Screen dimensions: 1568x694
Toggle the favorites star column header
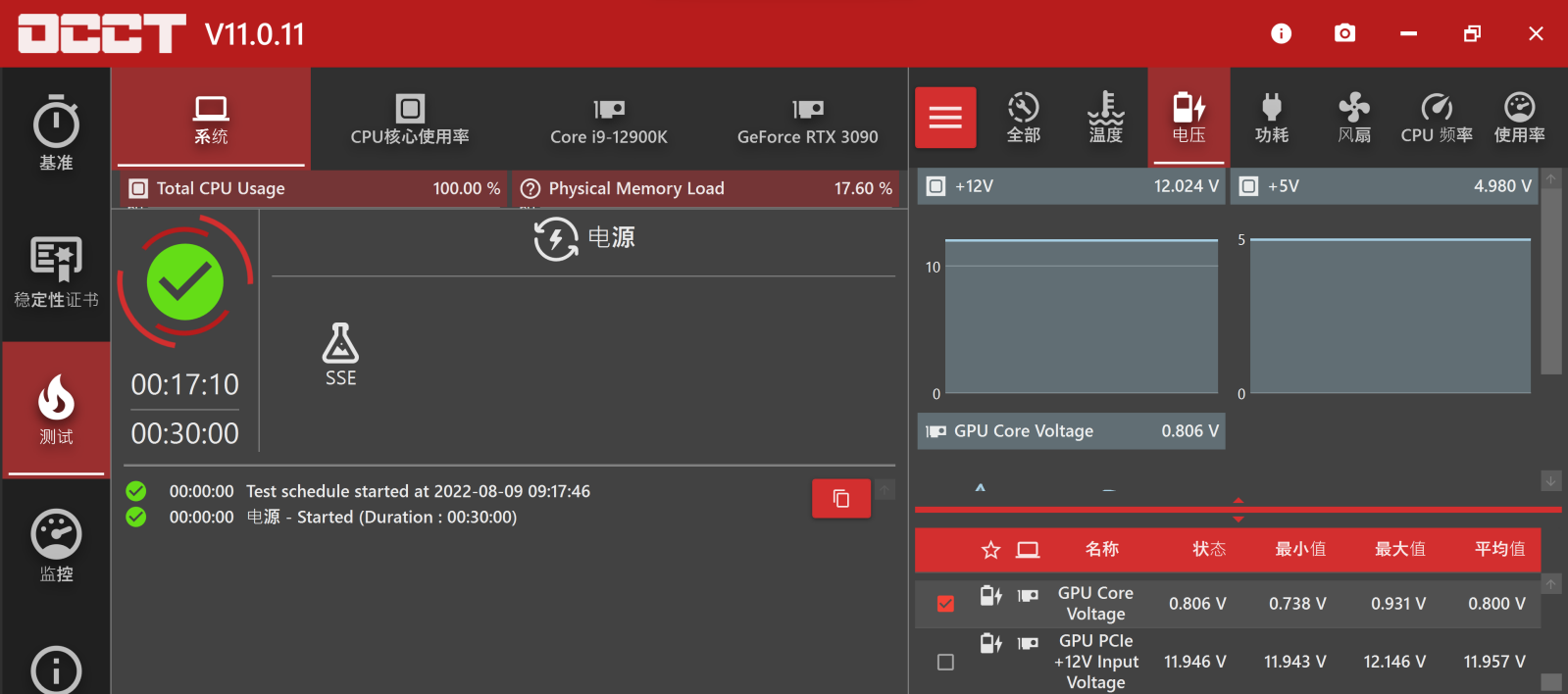(990, 550)
